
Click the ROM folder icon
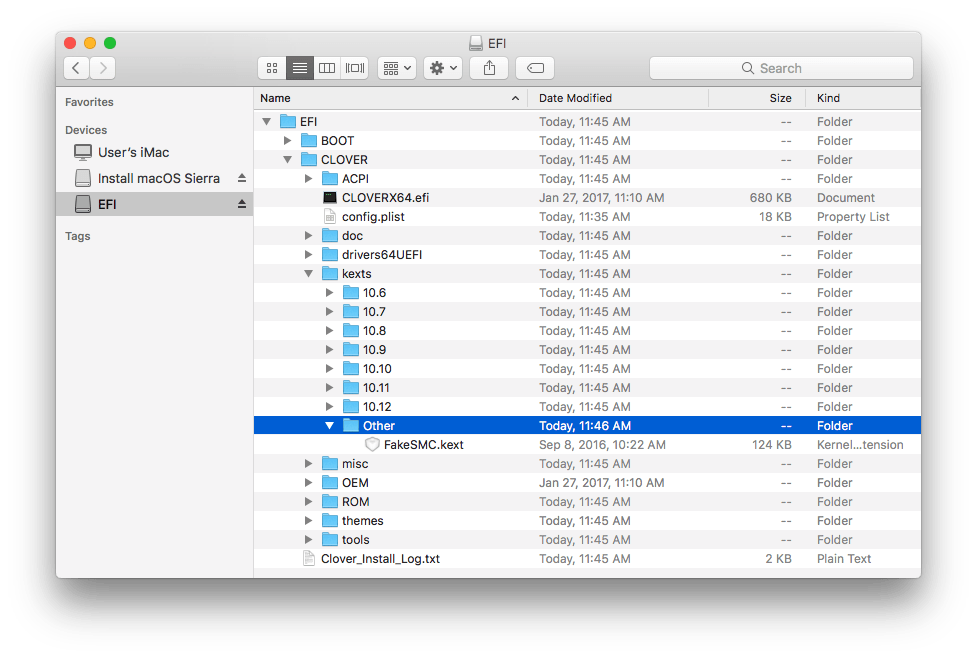point(330,502)
